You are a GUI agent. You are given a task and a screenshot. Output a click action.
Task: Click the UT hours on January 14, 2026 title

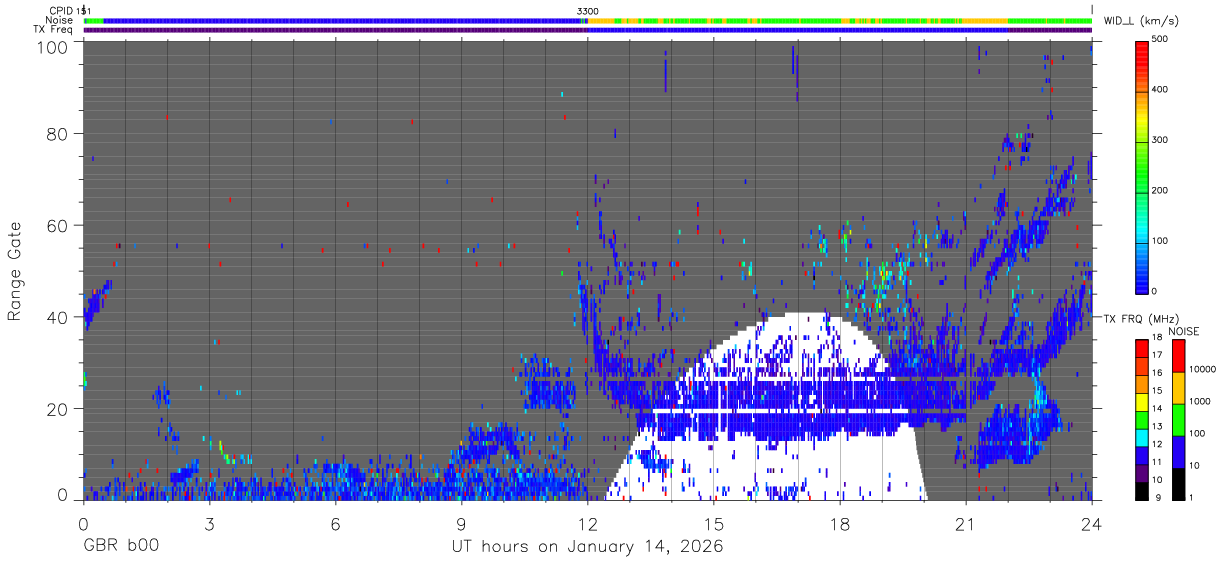586,547
